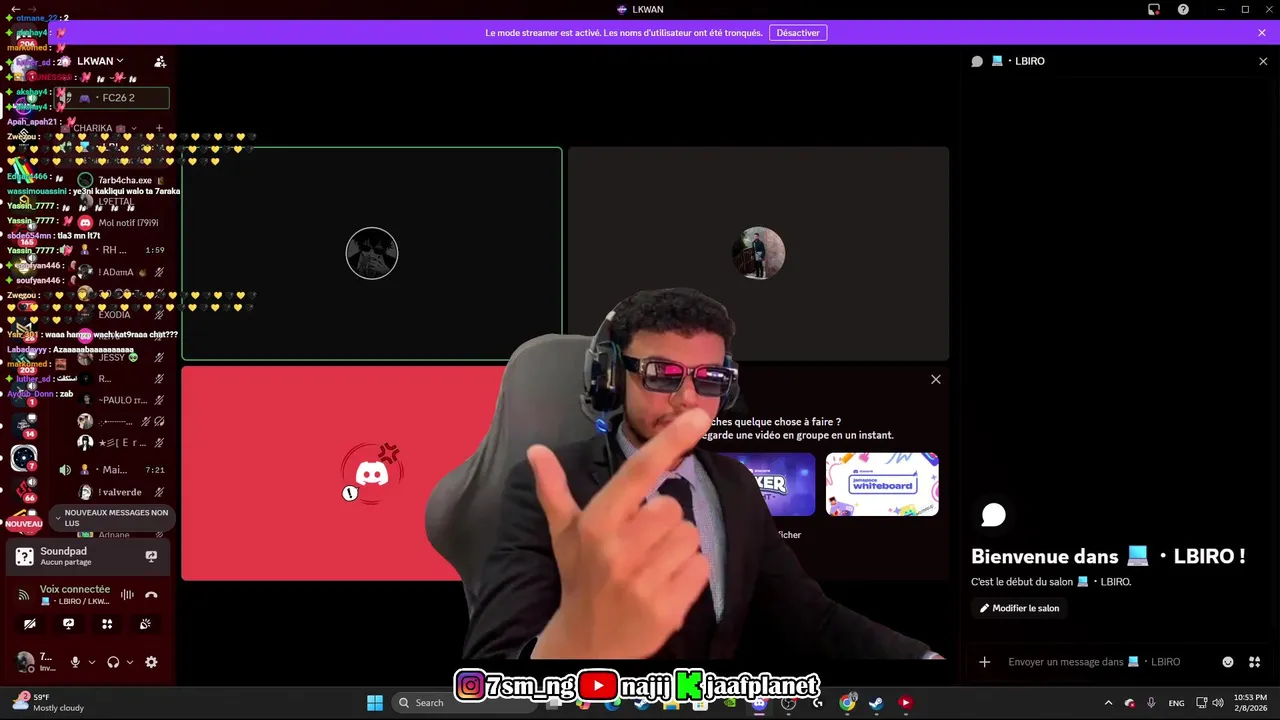Click the share your screen button

pos(68,624)
